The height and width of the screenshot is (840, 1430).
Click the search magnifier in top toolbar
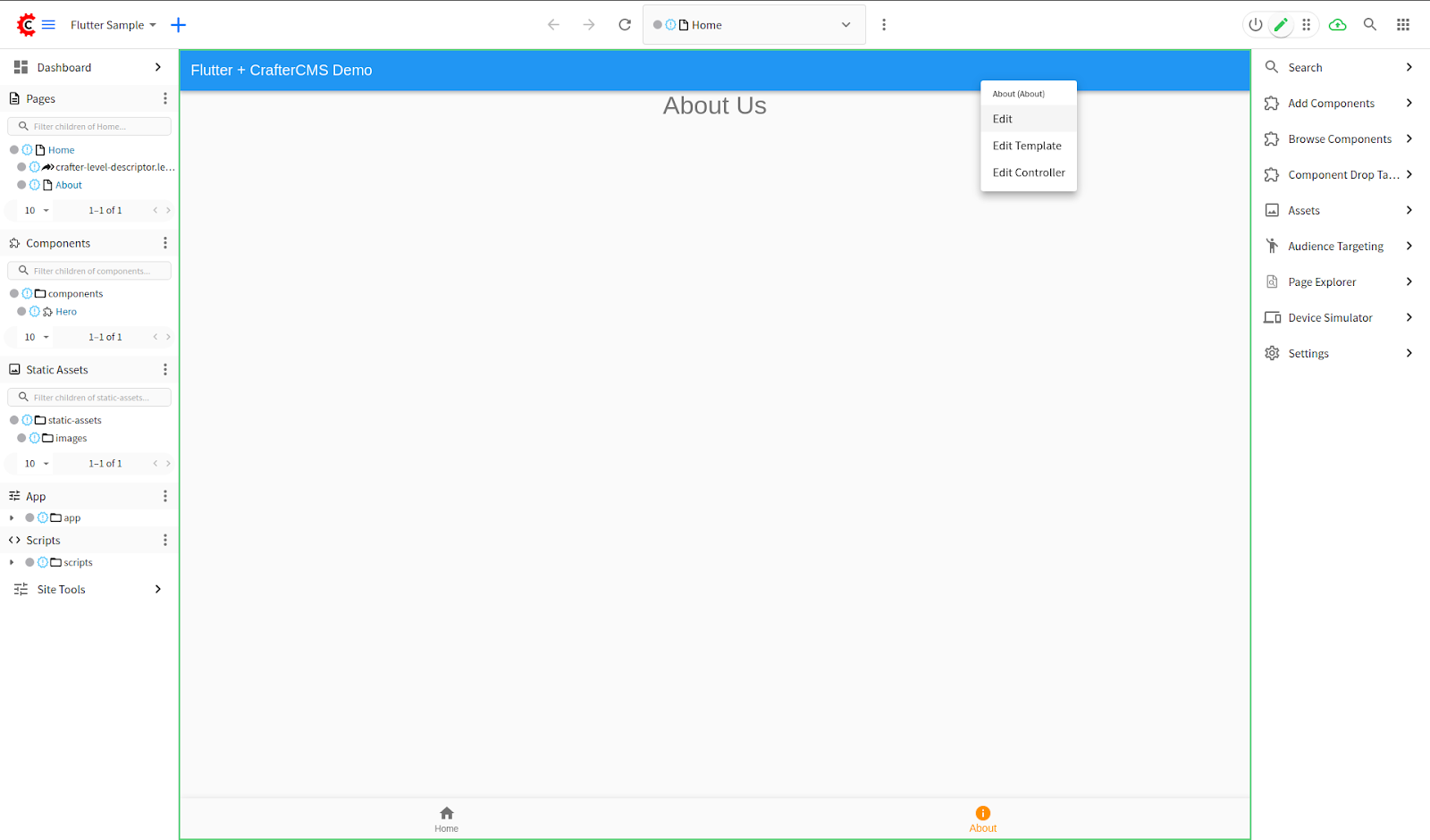click(1369, 25)
